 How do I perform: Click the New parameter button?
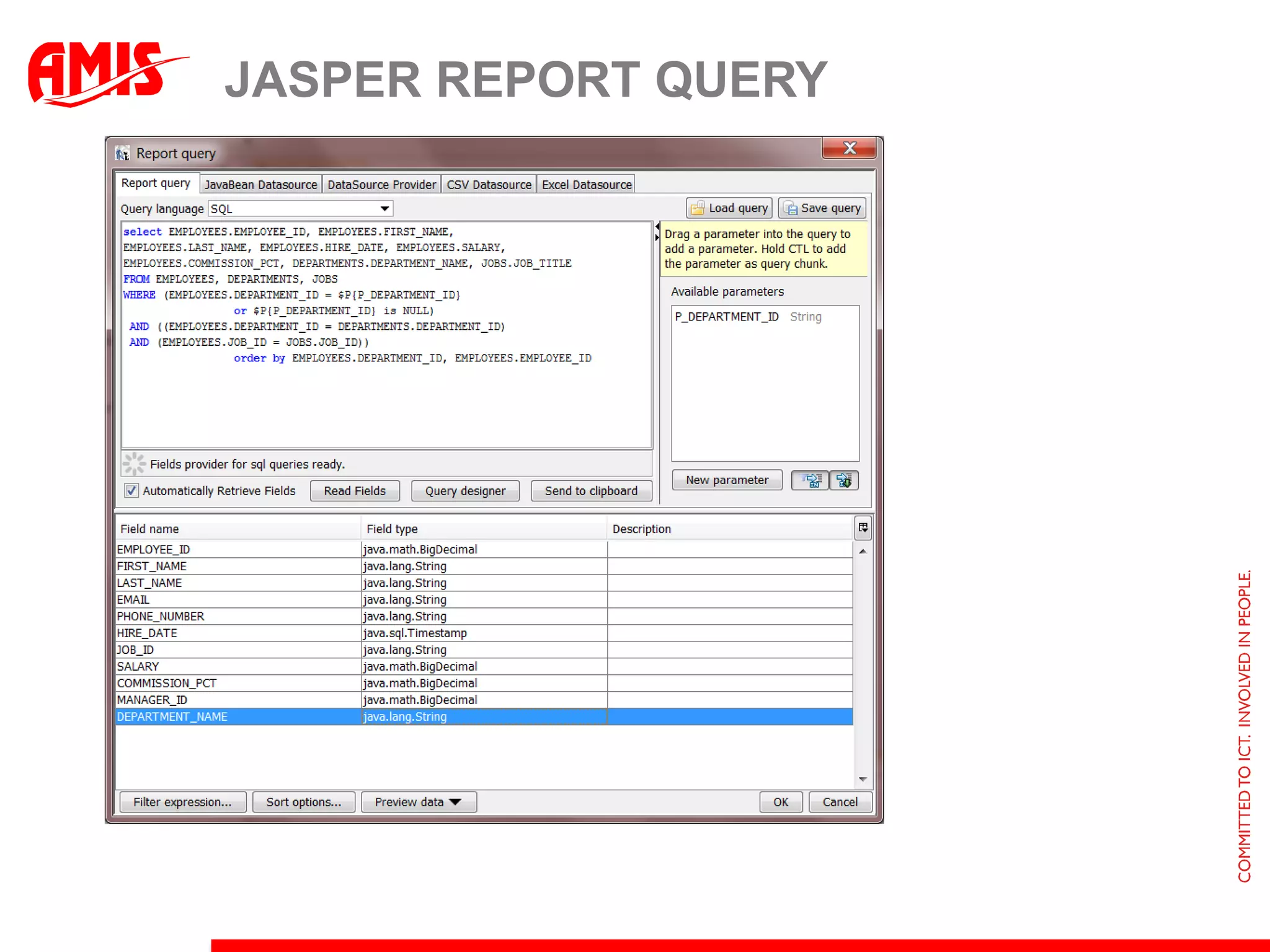pos(727,480)
